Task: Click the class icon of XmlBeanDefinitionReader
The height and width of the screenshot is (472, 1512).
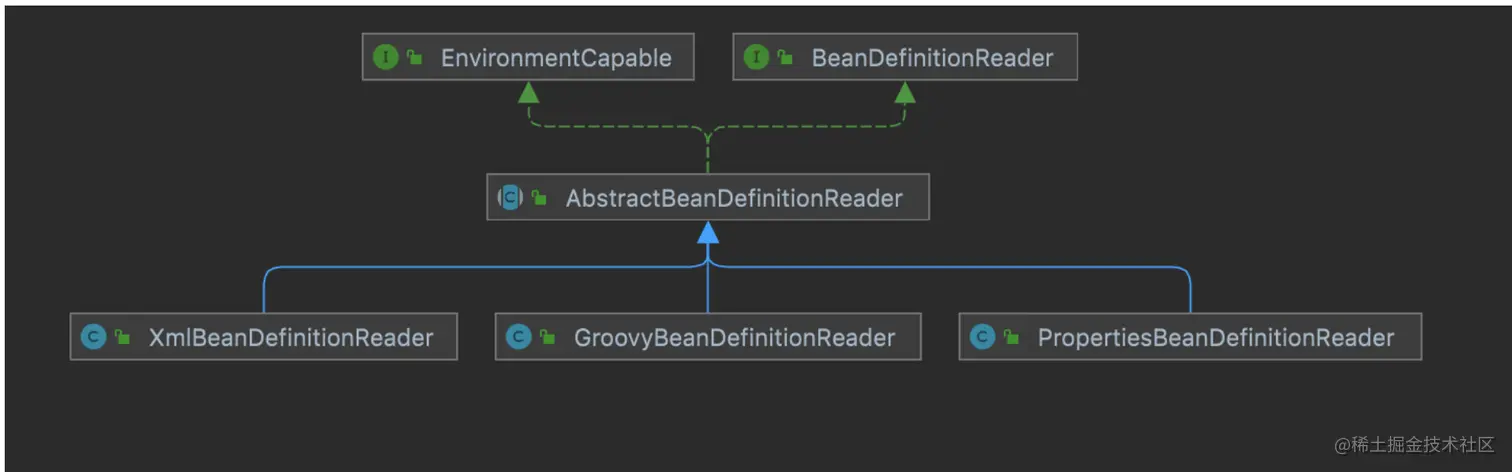Action: tap(93, 337)
